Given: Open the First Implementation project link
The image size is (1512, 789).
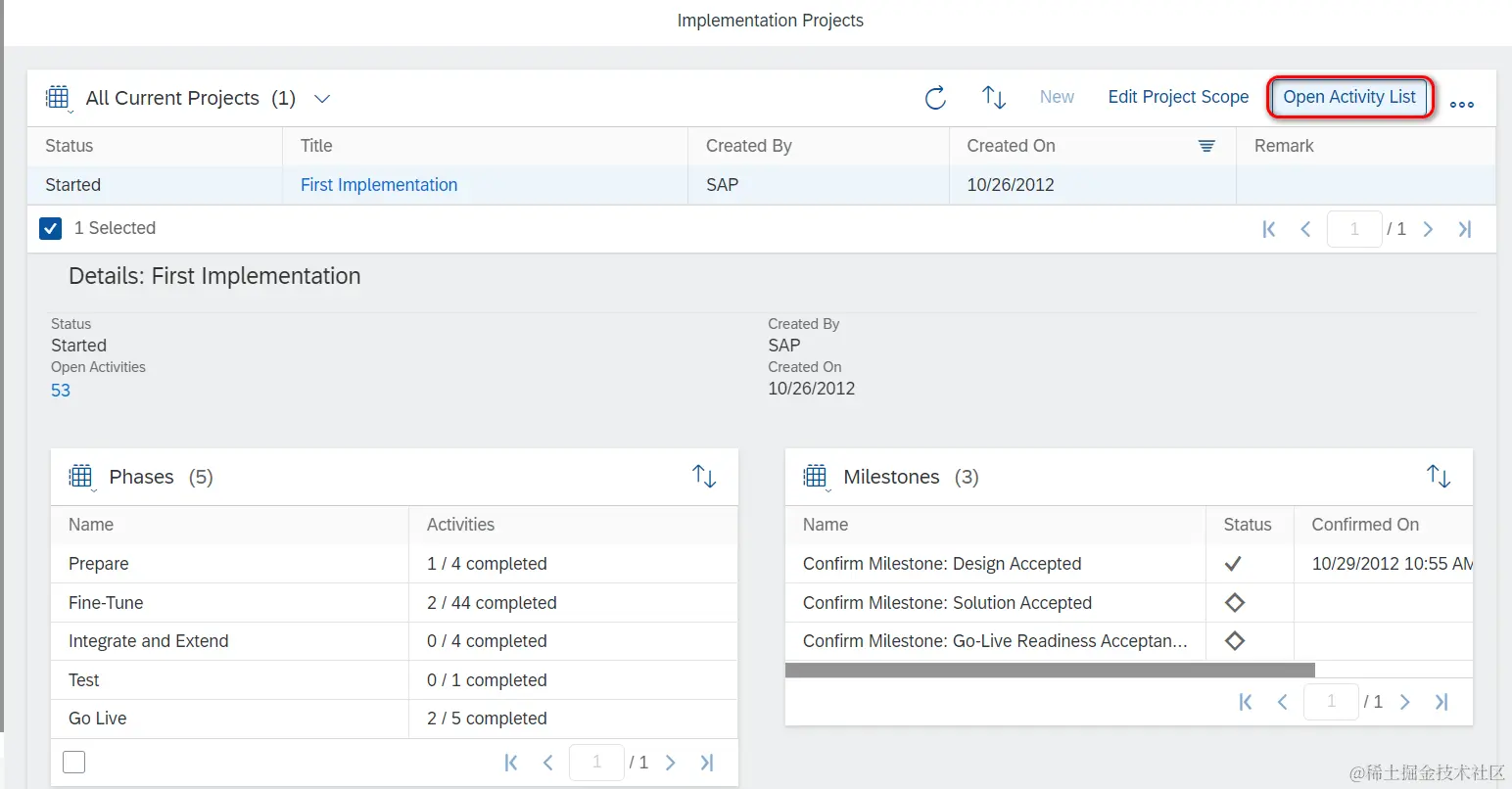Looking at the screenshot, I should [x=379, y=185].
